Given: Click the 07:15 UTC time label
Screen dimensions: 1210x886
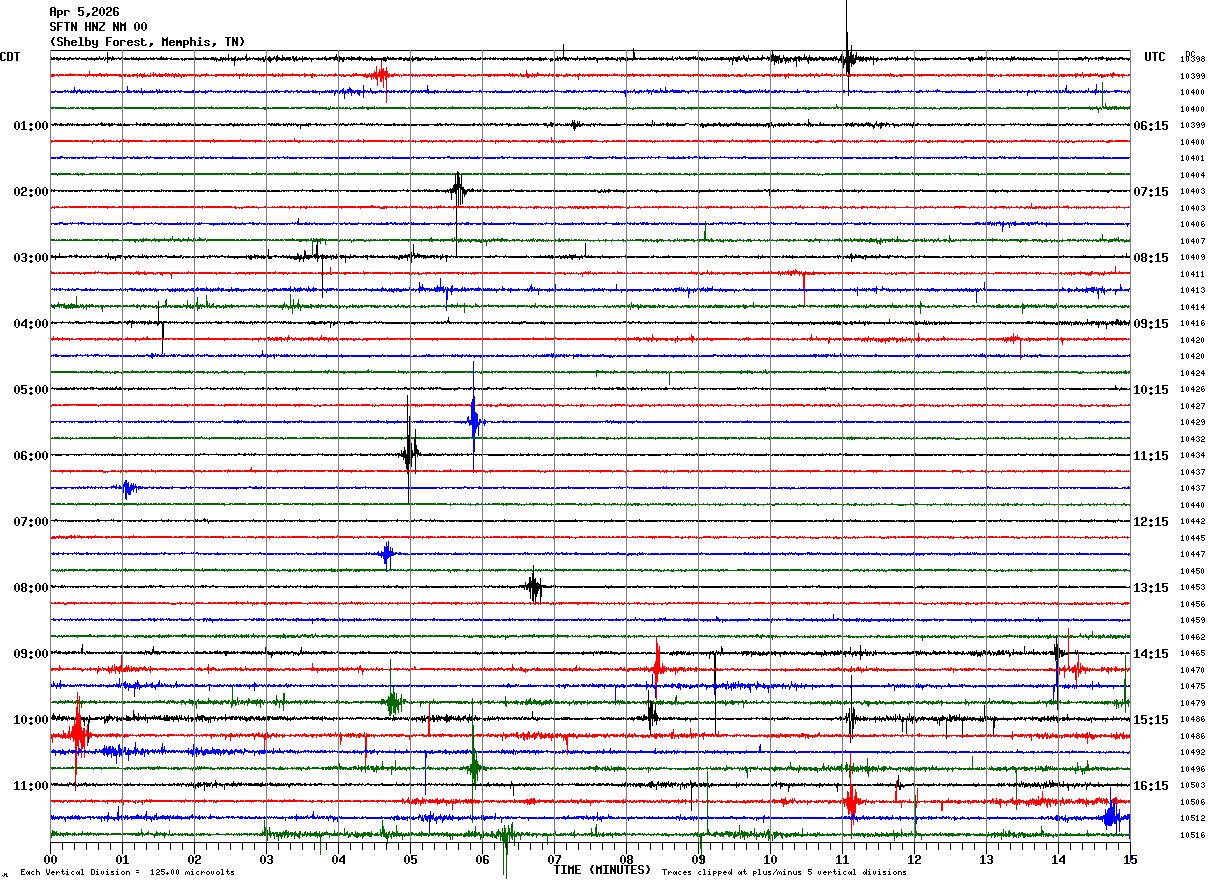Looking at the screenshot, I should click(x=1151, y=192).
